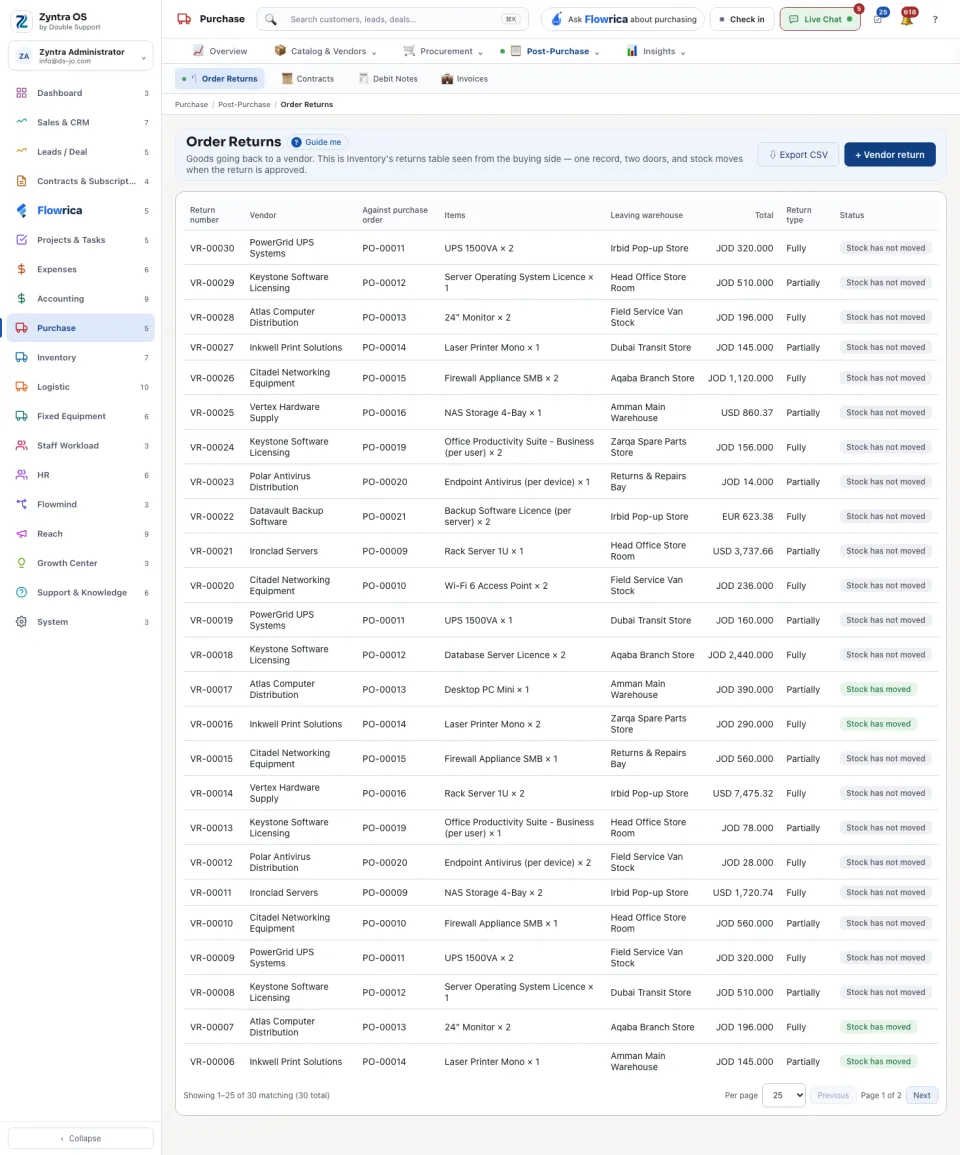
Task: Click 'Database Server Licence × 2' item cell
Action: click(x=505, y=655)
